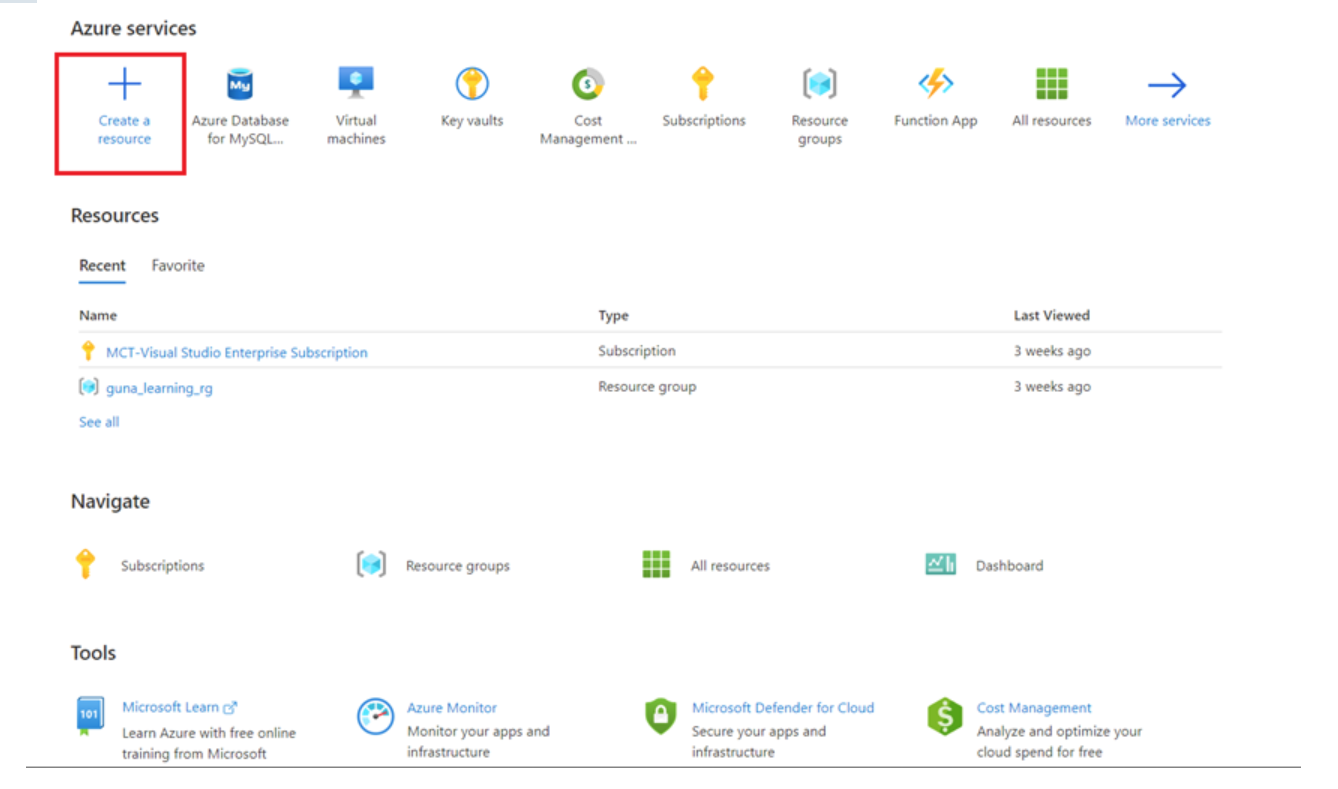Open the guna_learning_rg resource group link
This screenshot has height=789, width=1338.
159,388
